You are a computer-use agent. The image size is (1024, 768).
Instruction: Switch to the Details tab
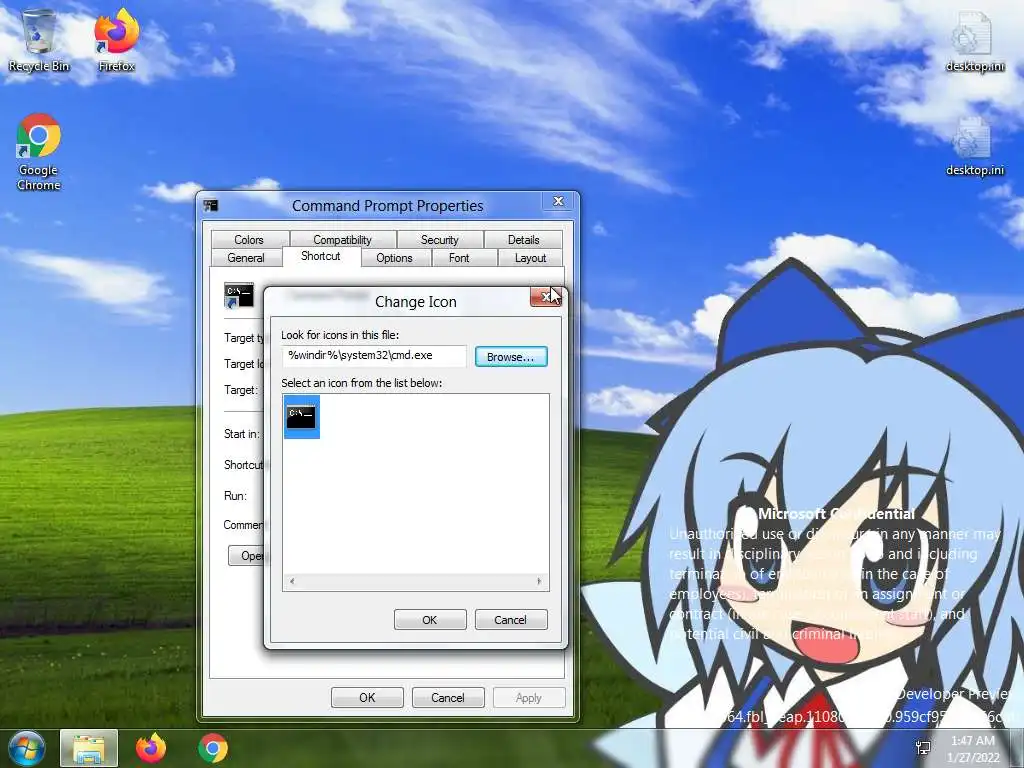(524, 240)
